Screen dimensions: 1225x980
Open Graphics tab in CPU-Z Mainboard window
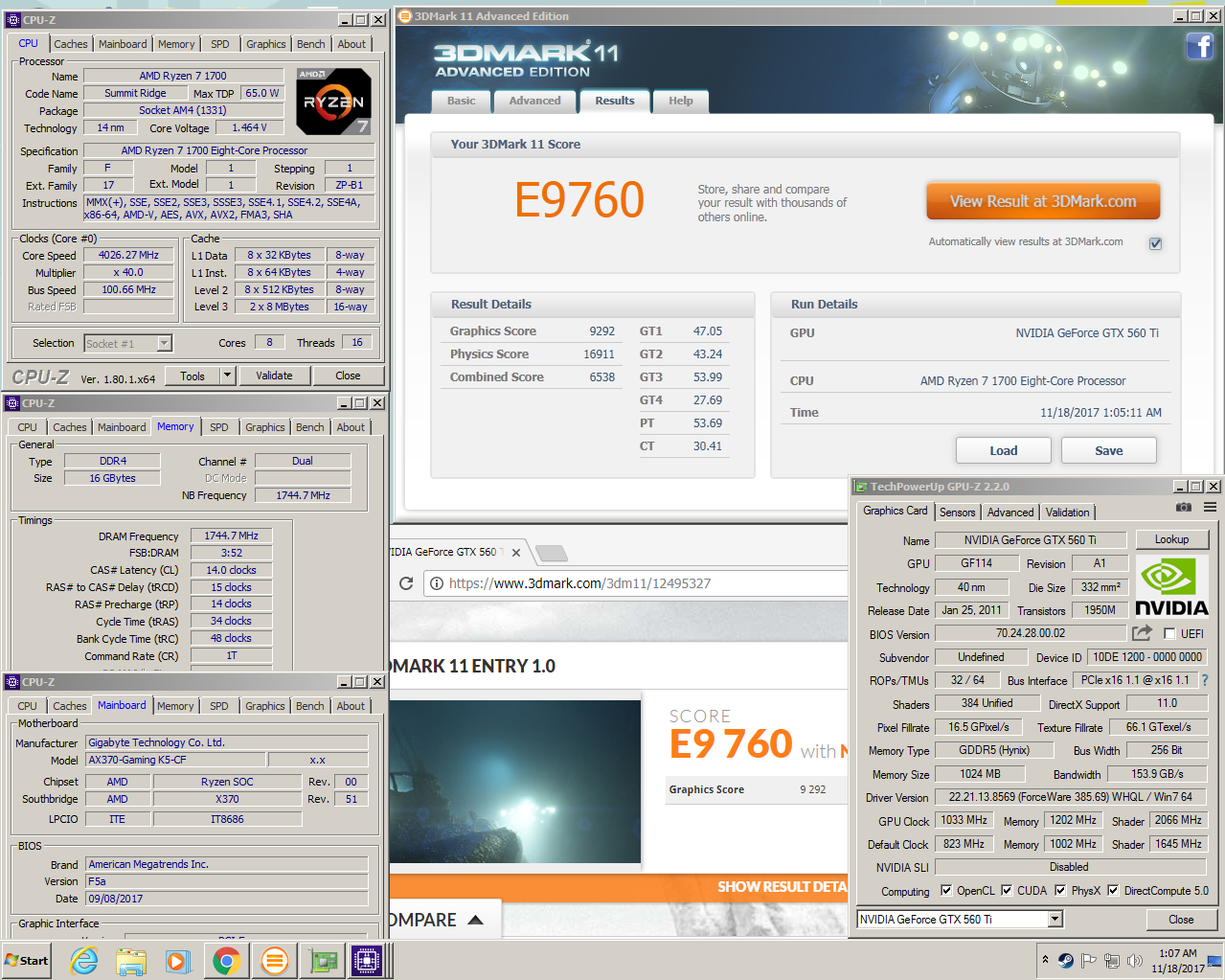click(265, 706)
